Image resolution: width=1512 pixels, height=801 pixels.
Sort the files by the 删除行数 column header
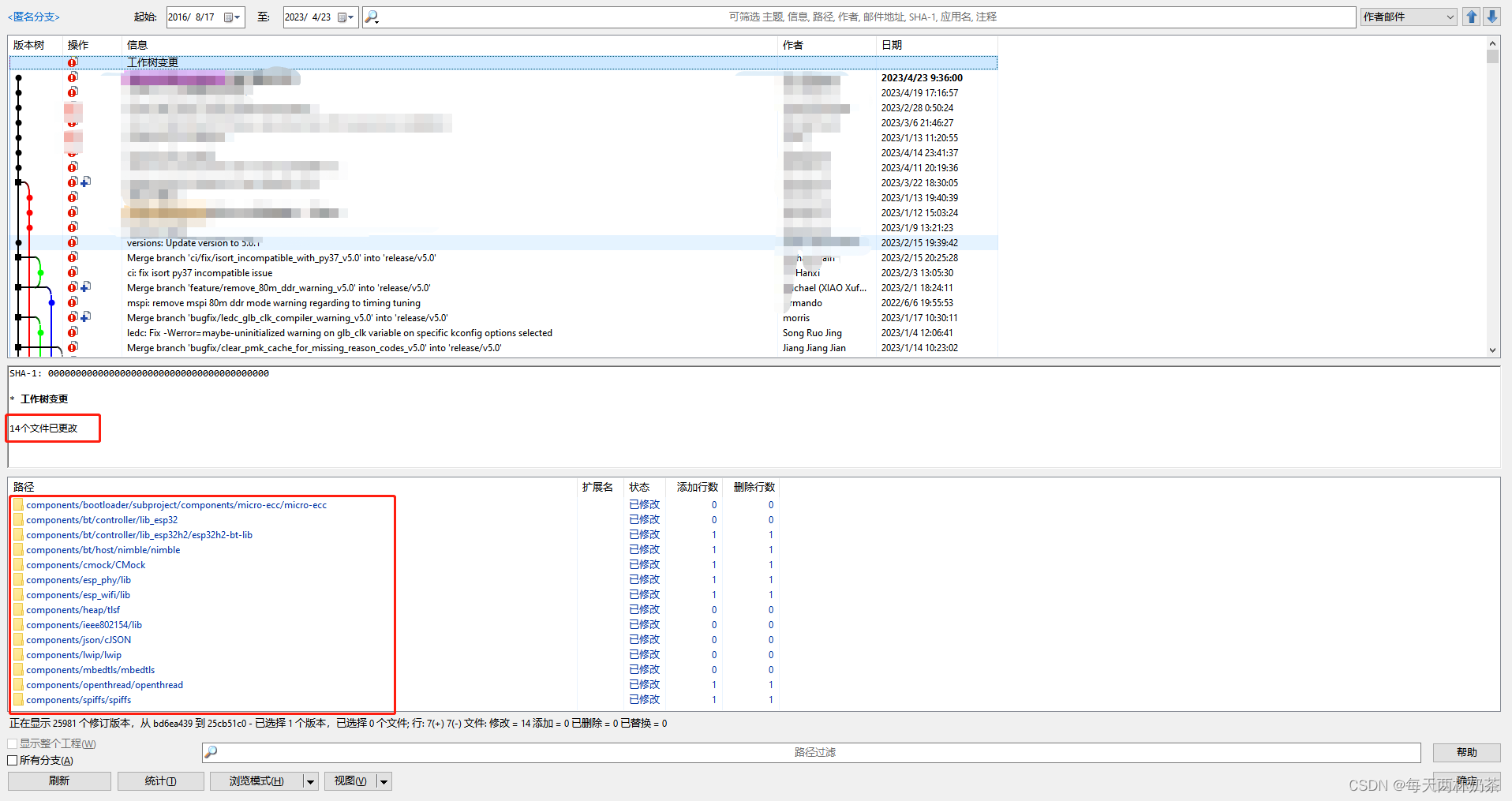click(x=751, y=487)
